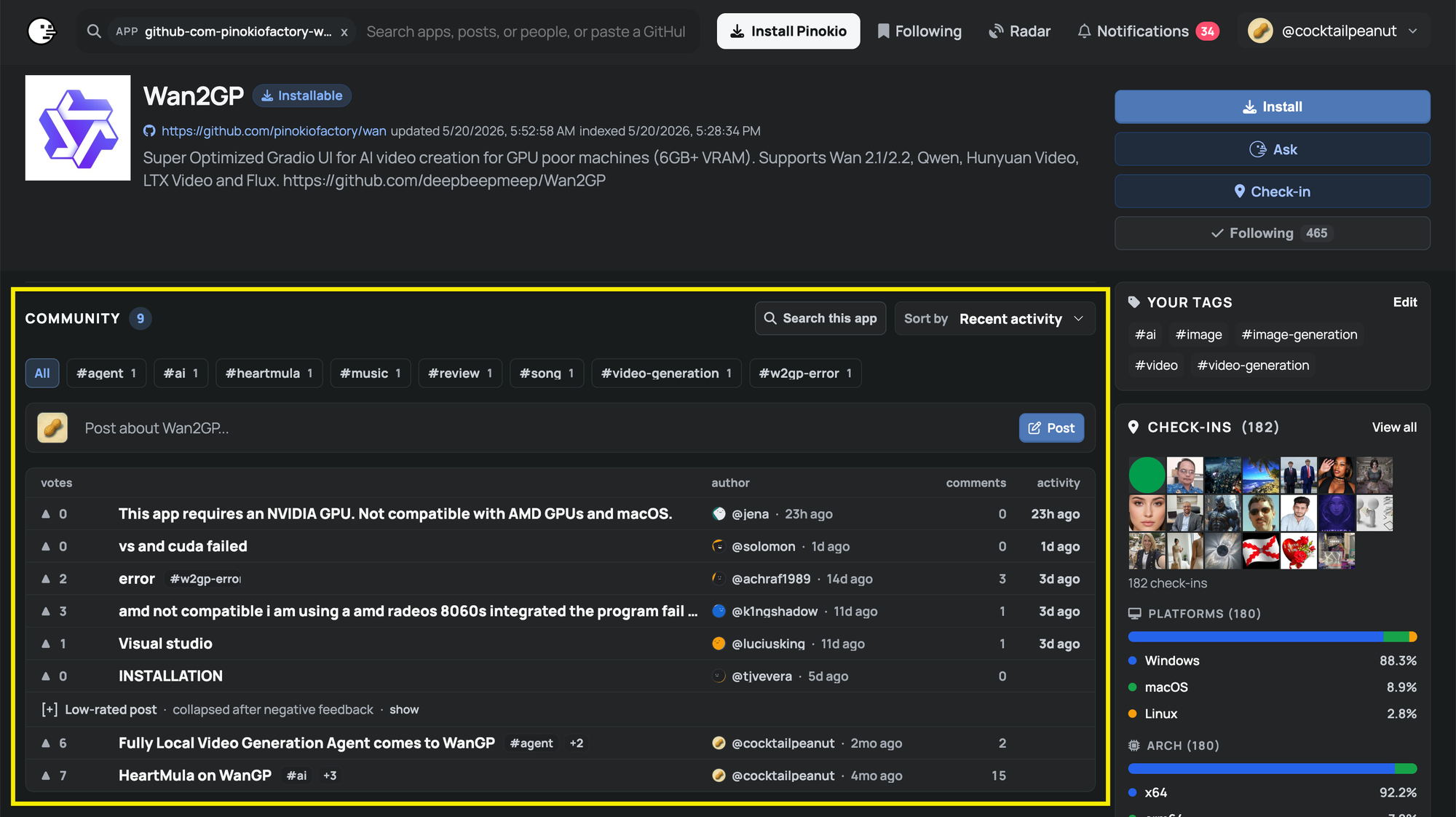This screenshot has width=1456, height=817.
Task: Remove the github-com-pinokiofactory app filter chip
Action: 344,32
